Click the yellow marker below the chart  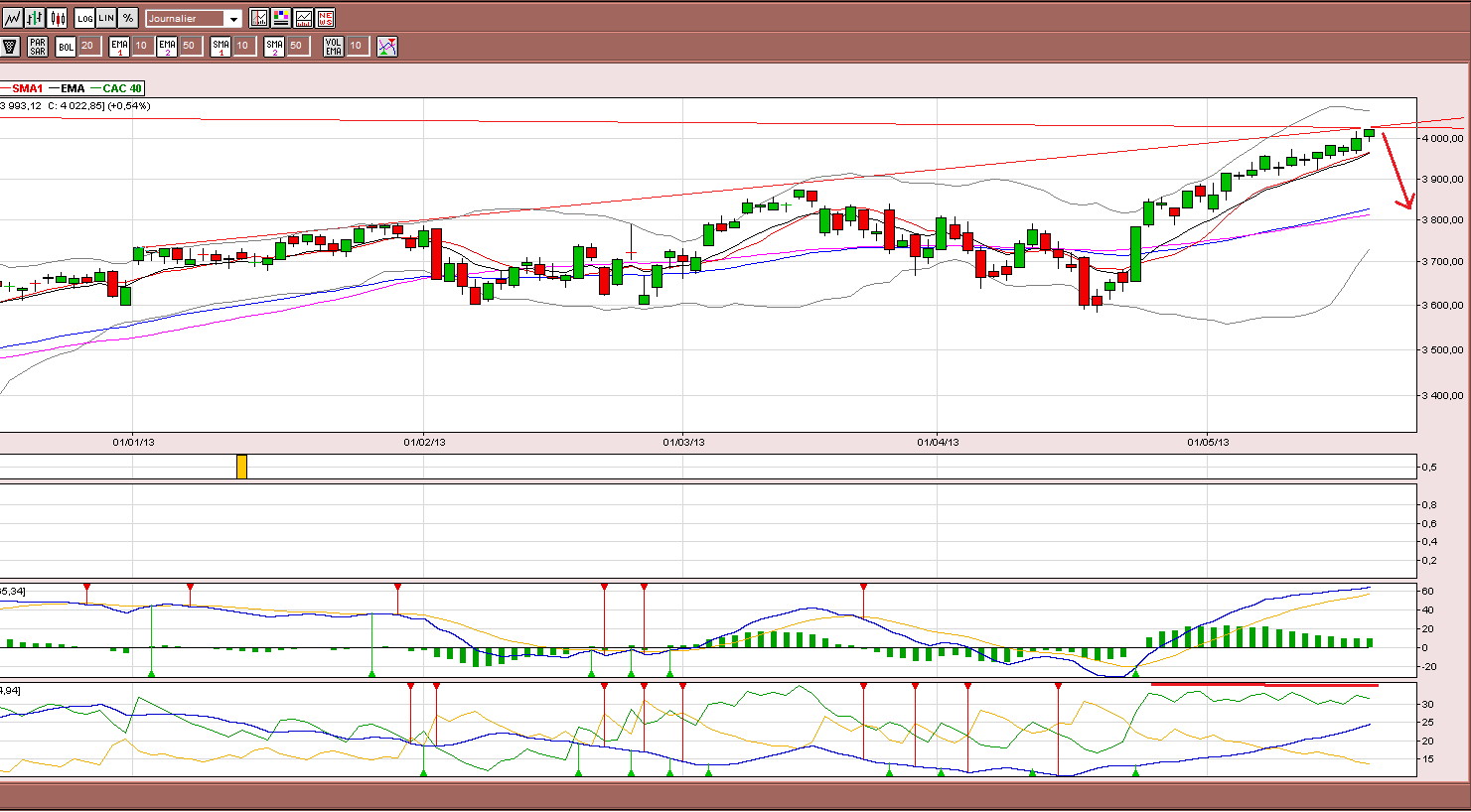click(241, 467)
